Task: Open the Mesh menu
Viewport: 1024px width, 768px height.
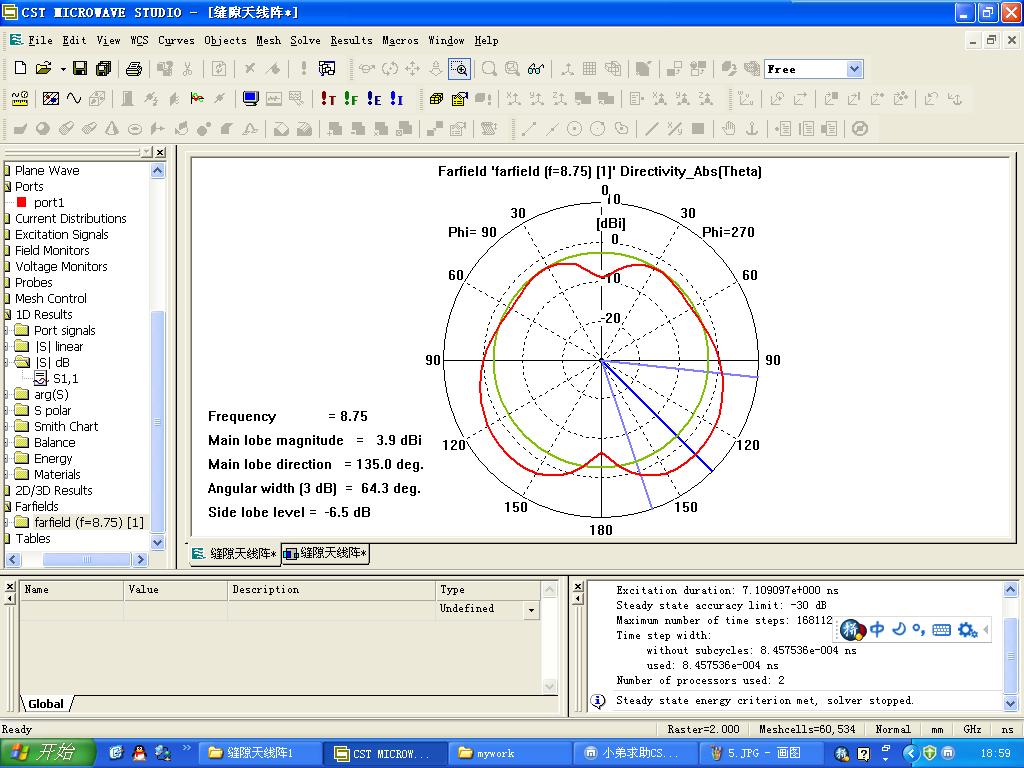Action: (x=268, y=40)
